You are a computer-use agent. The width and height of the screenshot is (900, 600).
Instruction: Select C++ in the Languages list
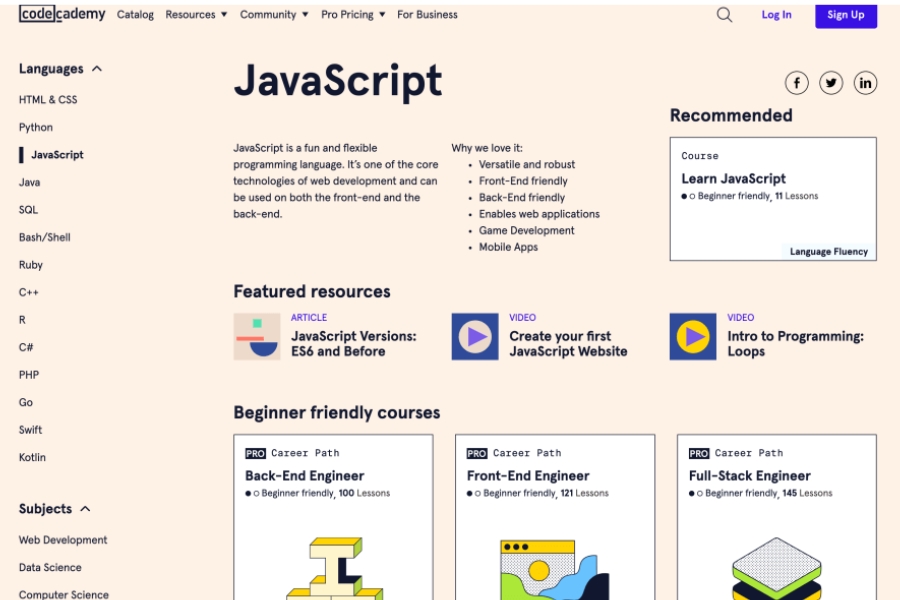(28, 293)
